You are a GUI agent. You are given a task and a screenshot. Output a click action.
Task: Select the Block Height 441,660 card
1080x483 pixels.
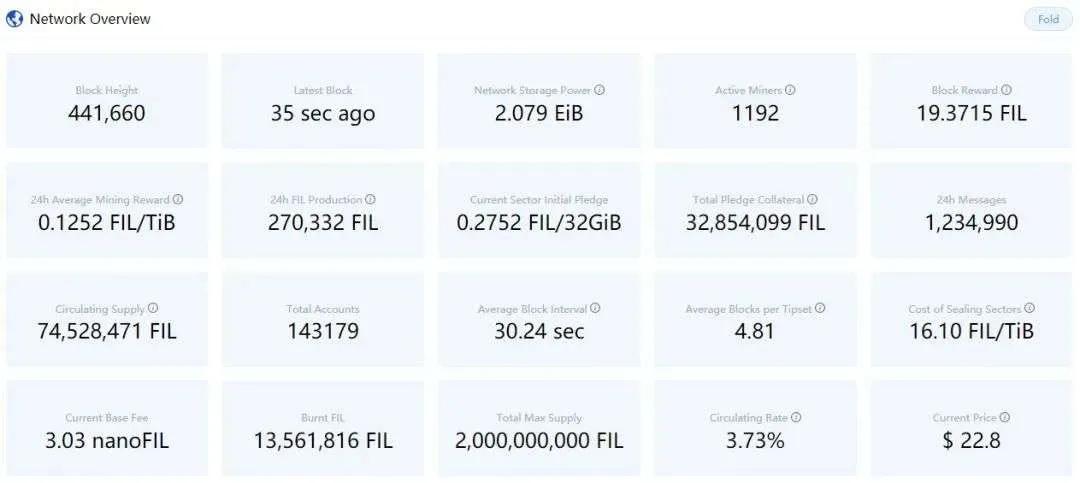[107, 101]
